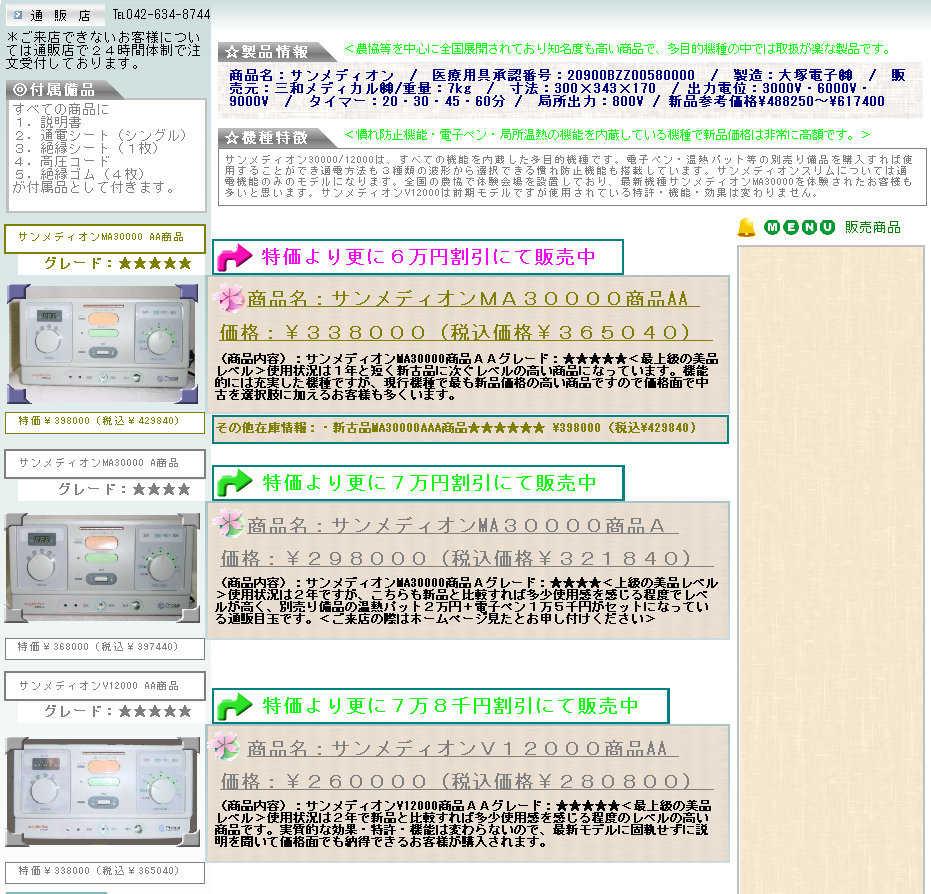Open product link サンメディオンV12000商品AA
This screenshot has height=894, width=931.
click(x=463, y=749)
